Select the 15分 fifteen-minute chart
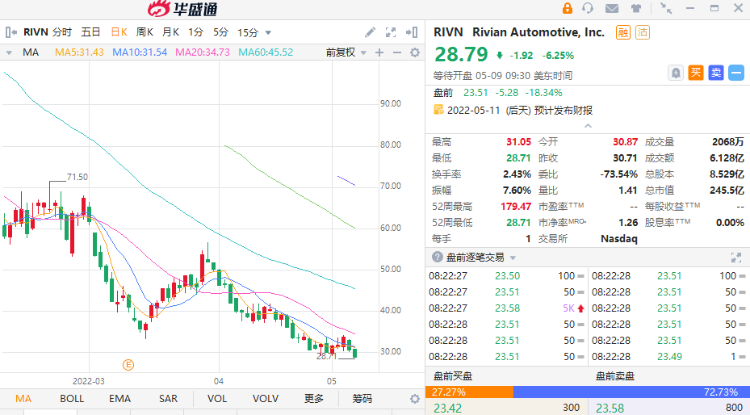The height and width of the screenshot is (415, 750). pyautogui.click(x=248, y=32)
